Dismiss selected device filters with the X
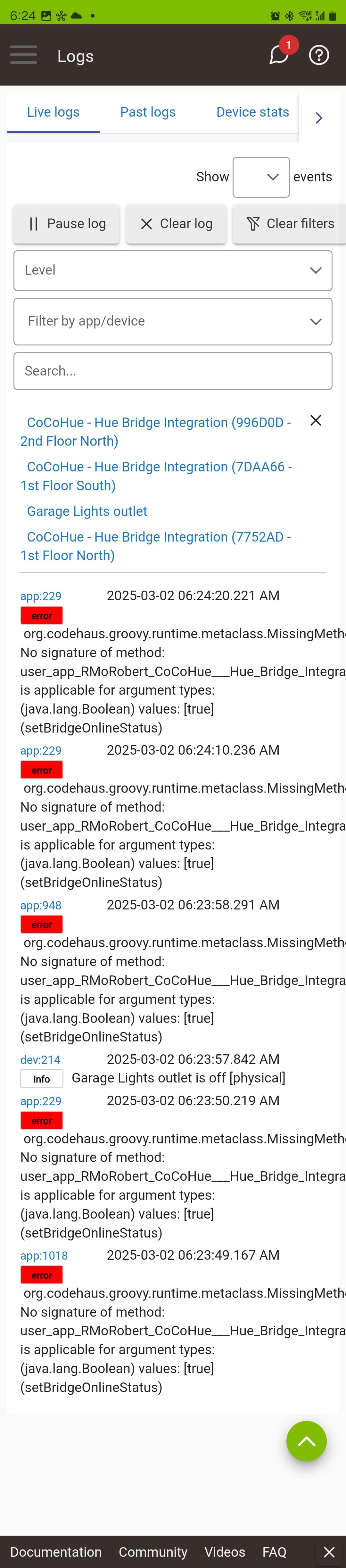 click(x=315, y=420)
